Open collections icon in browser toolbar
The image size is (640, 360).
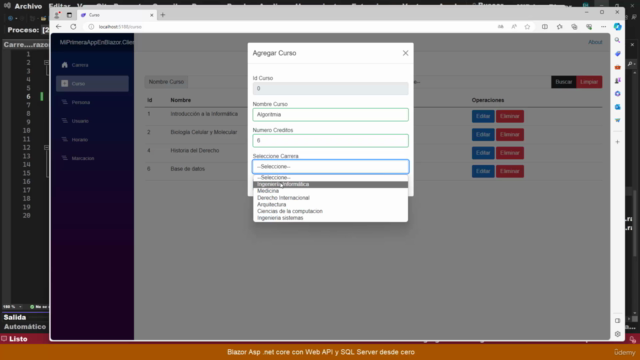click(574, 27)
